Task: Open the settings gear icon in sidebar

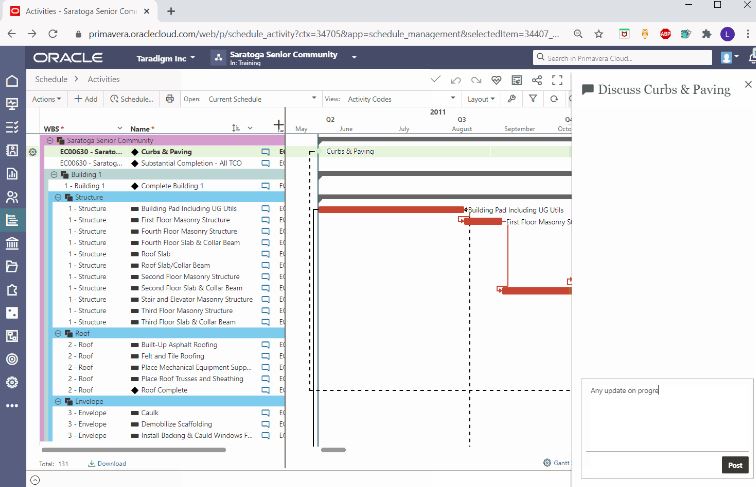Action: 12,382
